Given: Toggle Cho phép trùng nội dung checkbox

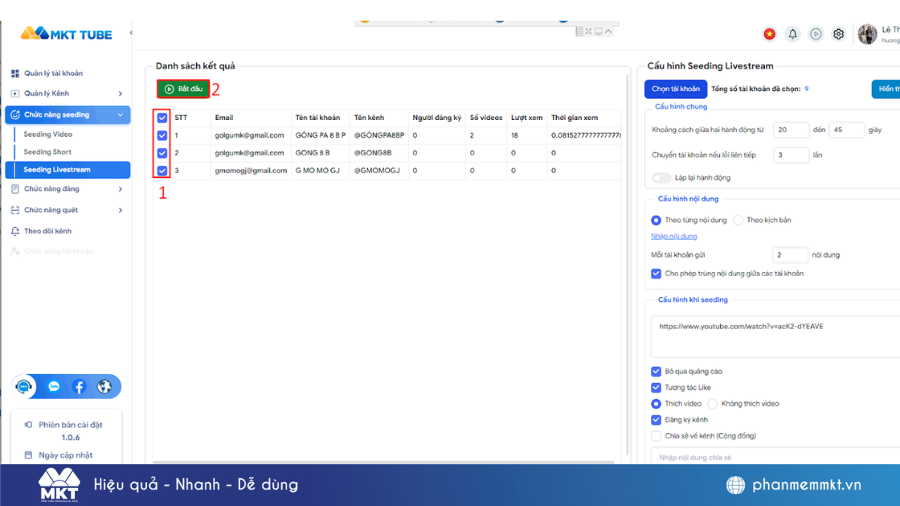Looking at the screenshot, I should 655,274.
